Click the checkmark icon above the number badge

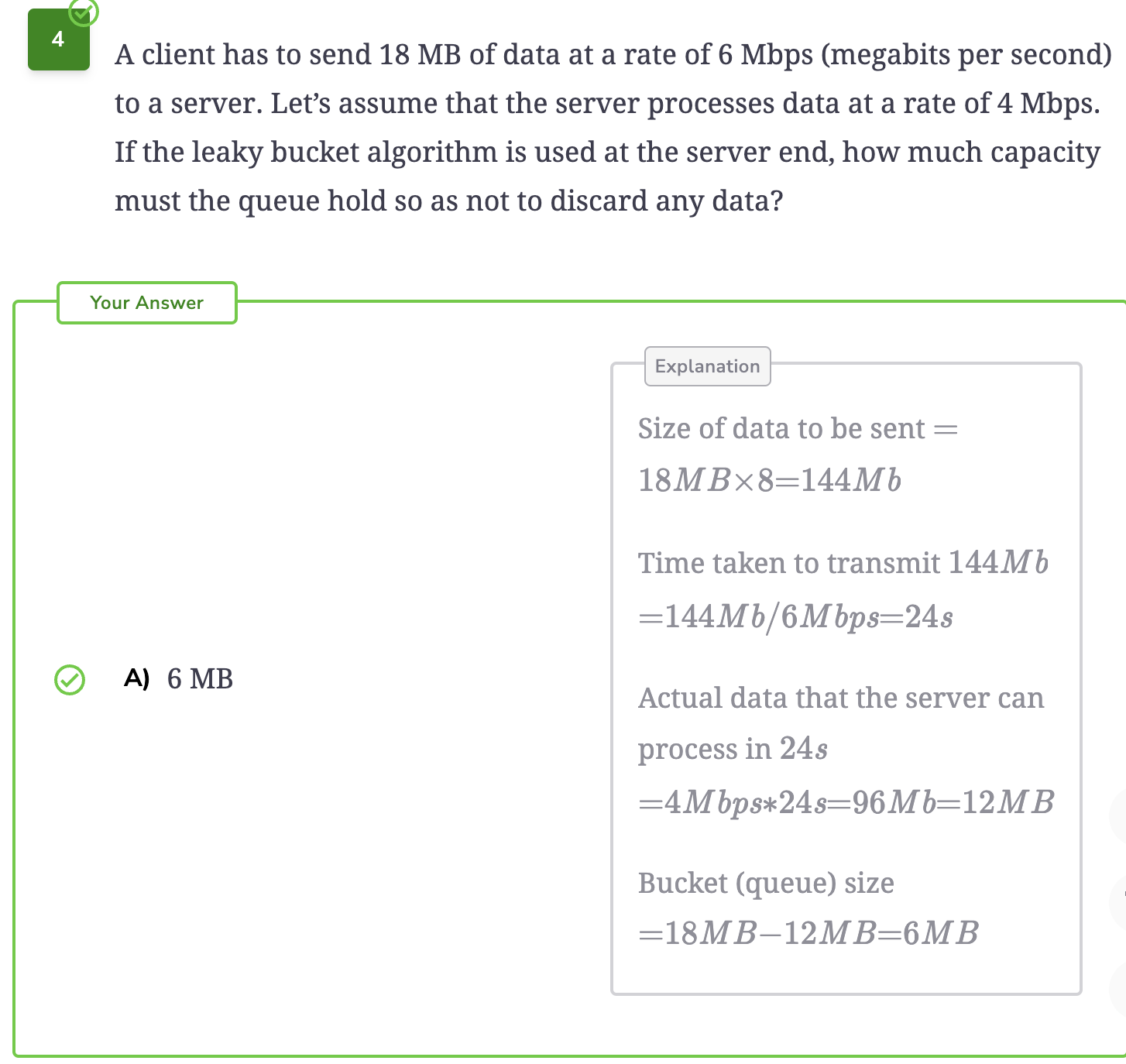click(x=84, y=11)
